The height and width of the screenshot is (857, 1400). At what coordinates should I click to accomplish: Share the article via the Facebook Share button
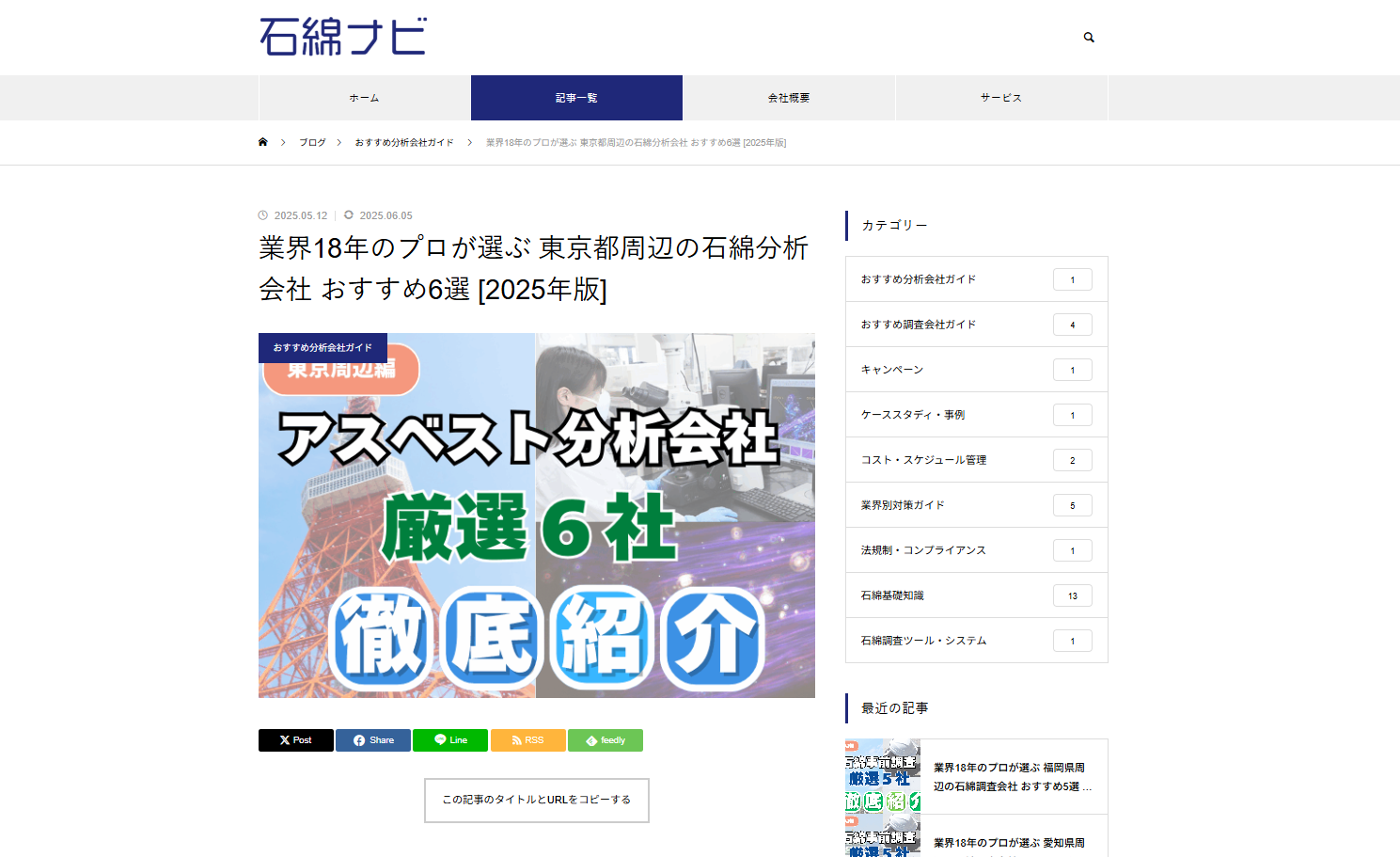(372, 740)
